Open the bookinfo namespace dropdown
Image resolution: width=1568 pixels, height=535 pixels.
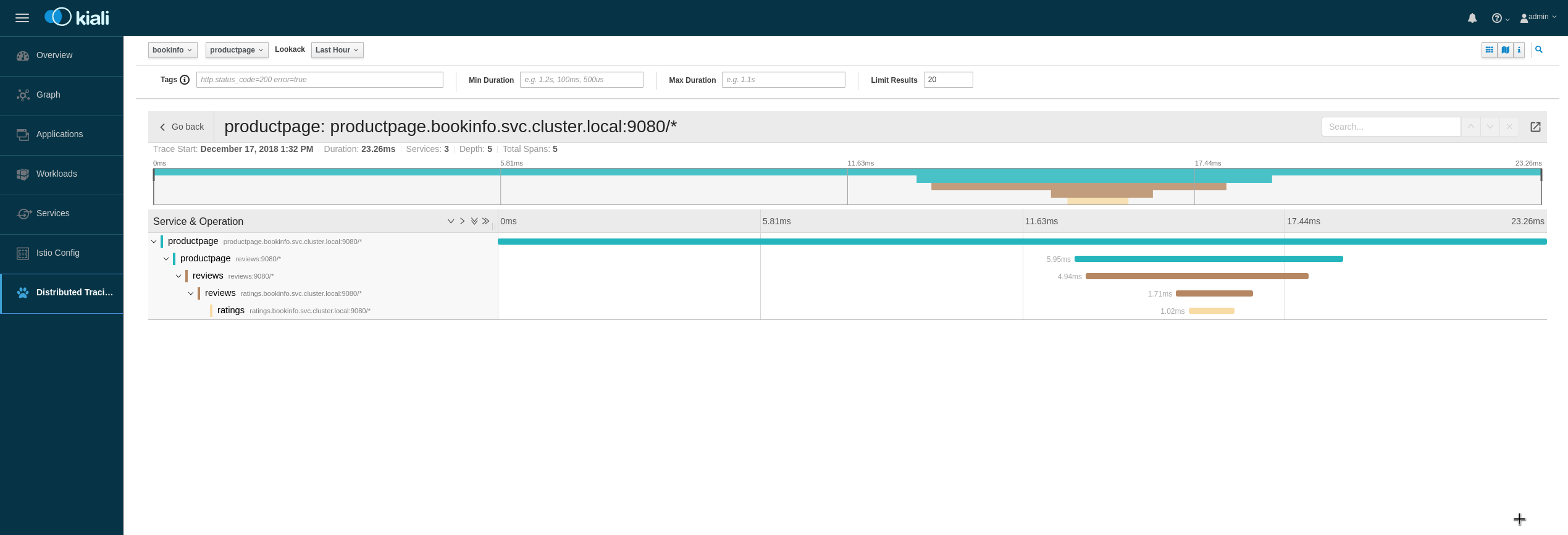tap(173, 50)
